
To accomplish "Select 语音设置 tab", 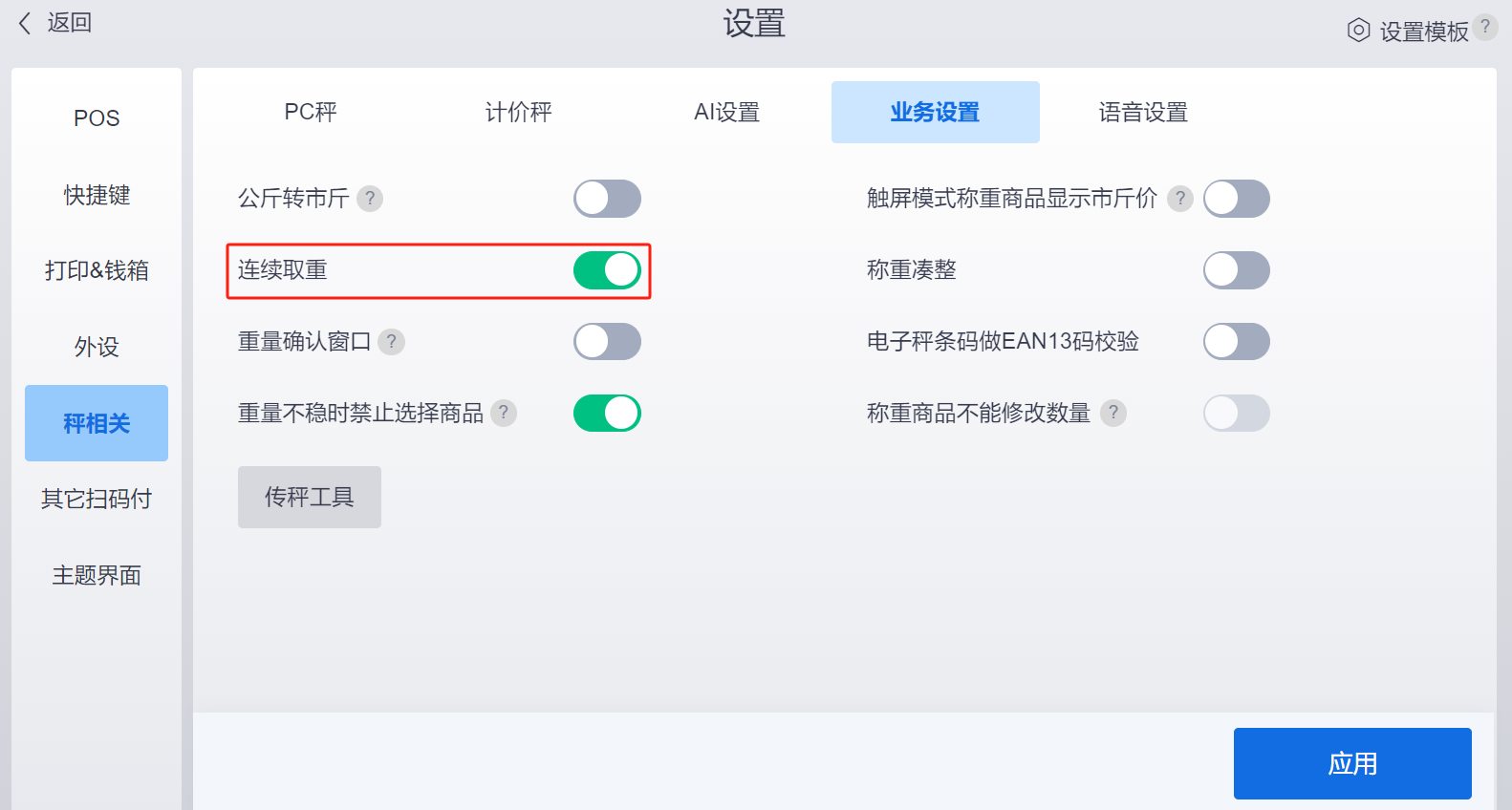I will coord(1144,112).
